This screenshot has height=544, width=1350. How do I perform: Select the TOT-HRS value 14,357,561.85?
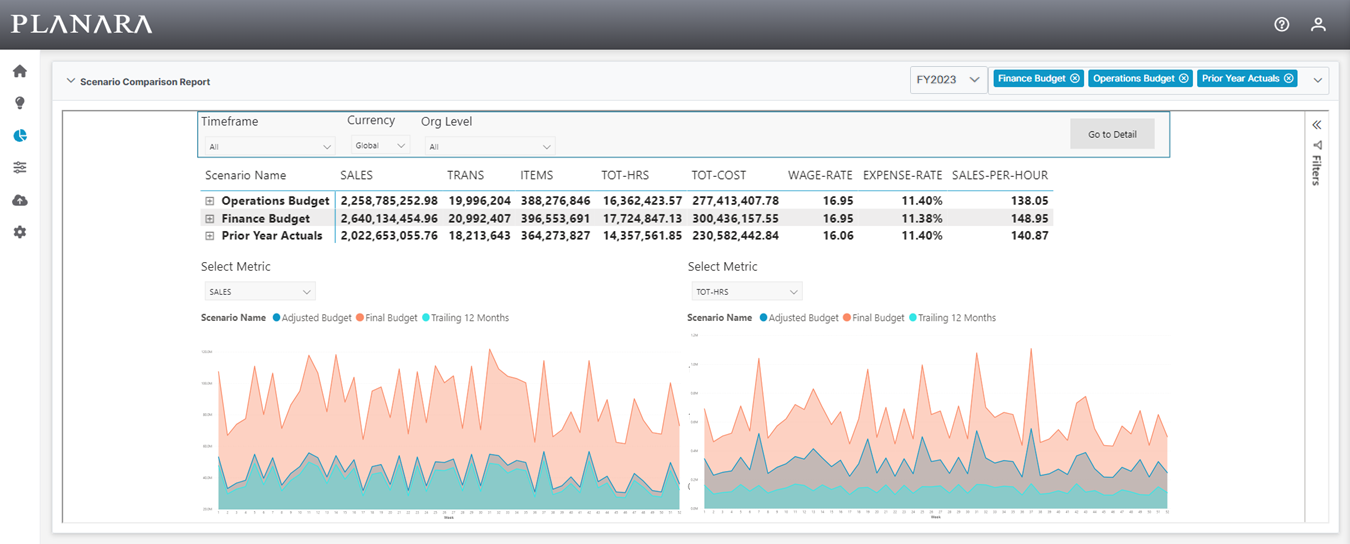click(x=642, y=236)
